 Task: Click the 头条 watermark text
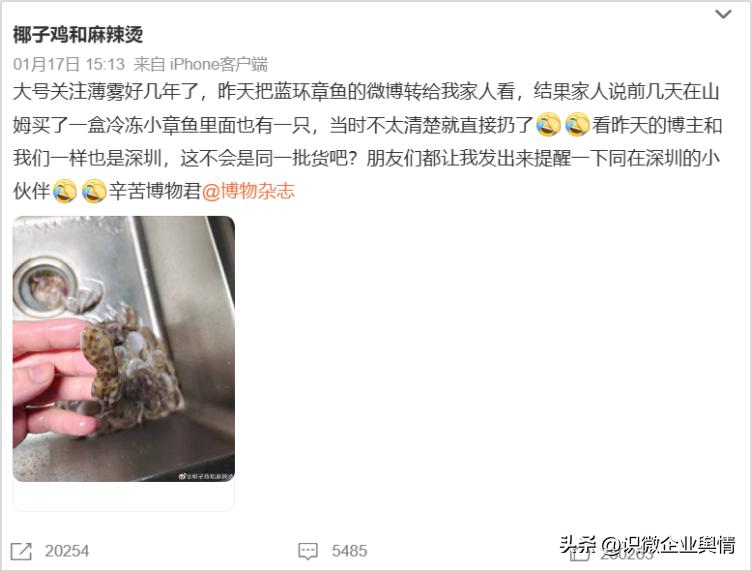click(578, 545)
